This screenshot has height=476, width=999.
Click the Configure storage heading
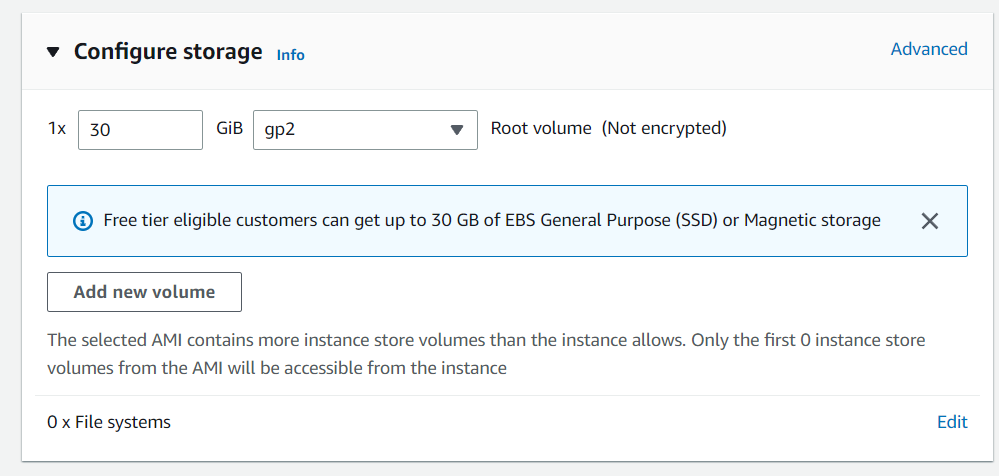(168, 52)
